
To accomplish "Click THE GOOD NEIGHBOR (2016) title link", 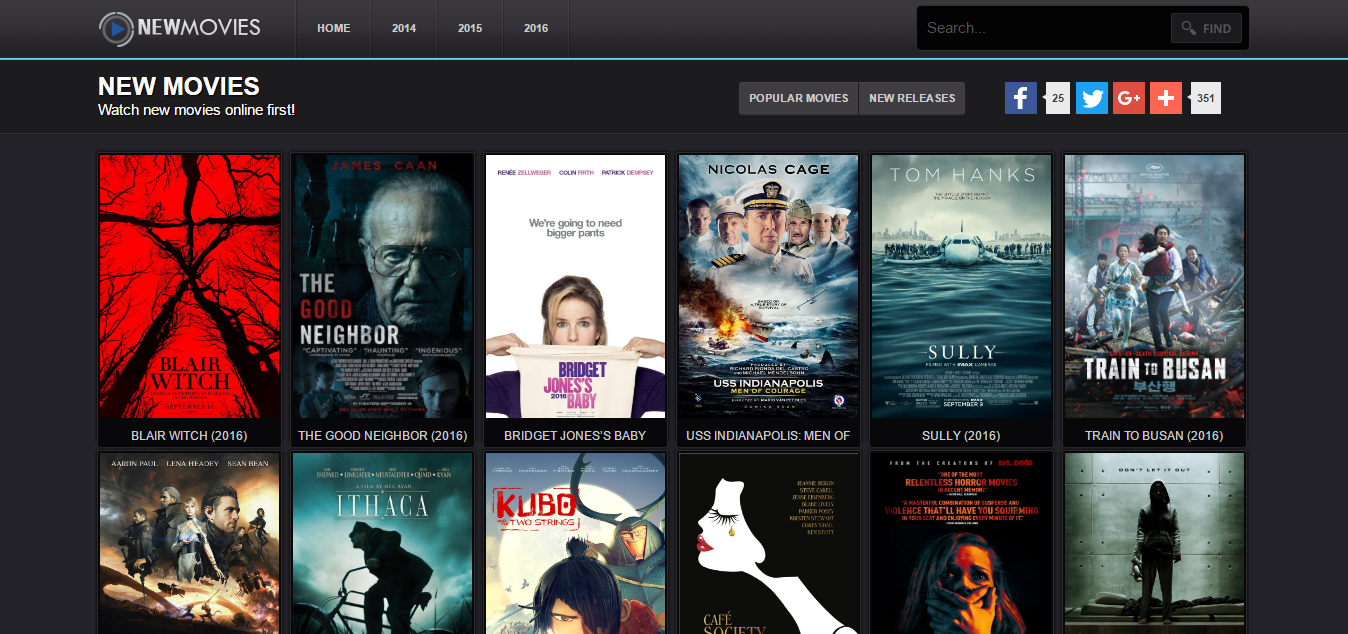I will coord(383,436).
